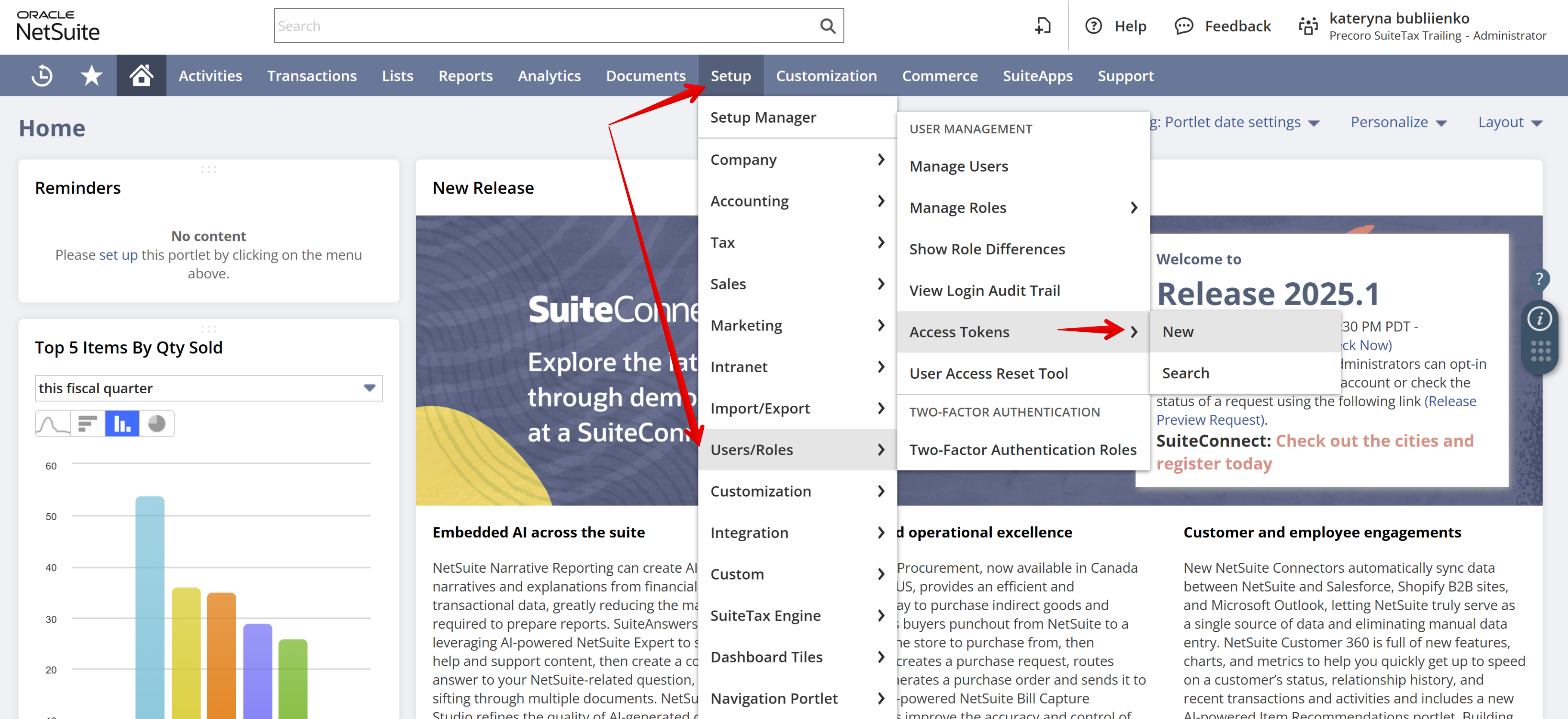Open the Shortcuts star icon

tap(91, 75)
